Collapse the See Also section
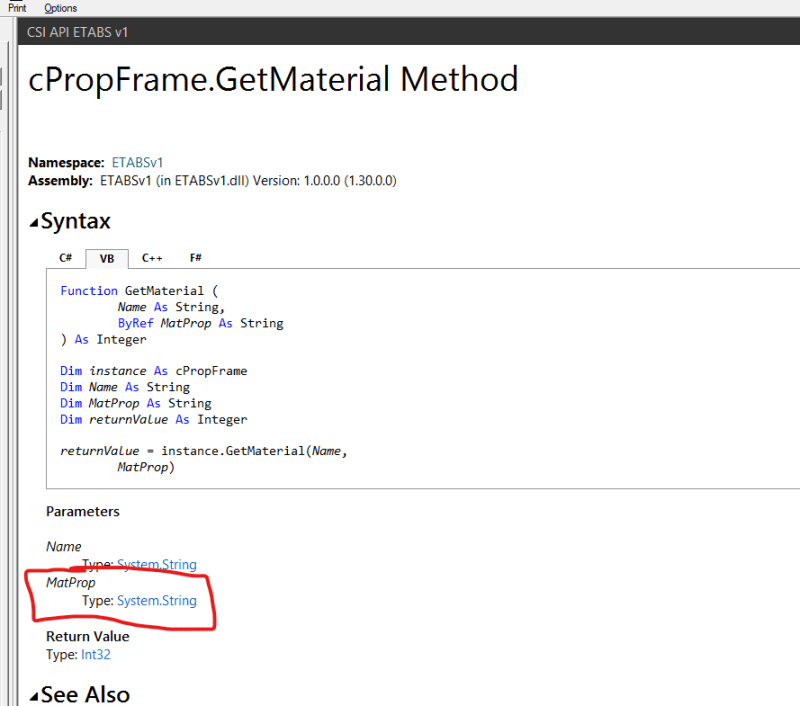 pyautogui.click(x=34, y=696)
